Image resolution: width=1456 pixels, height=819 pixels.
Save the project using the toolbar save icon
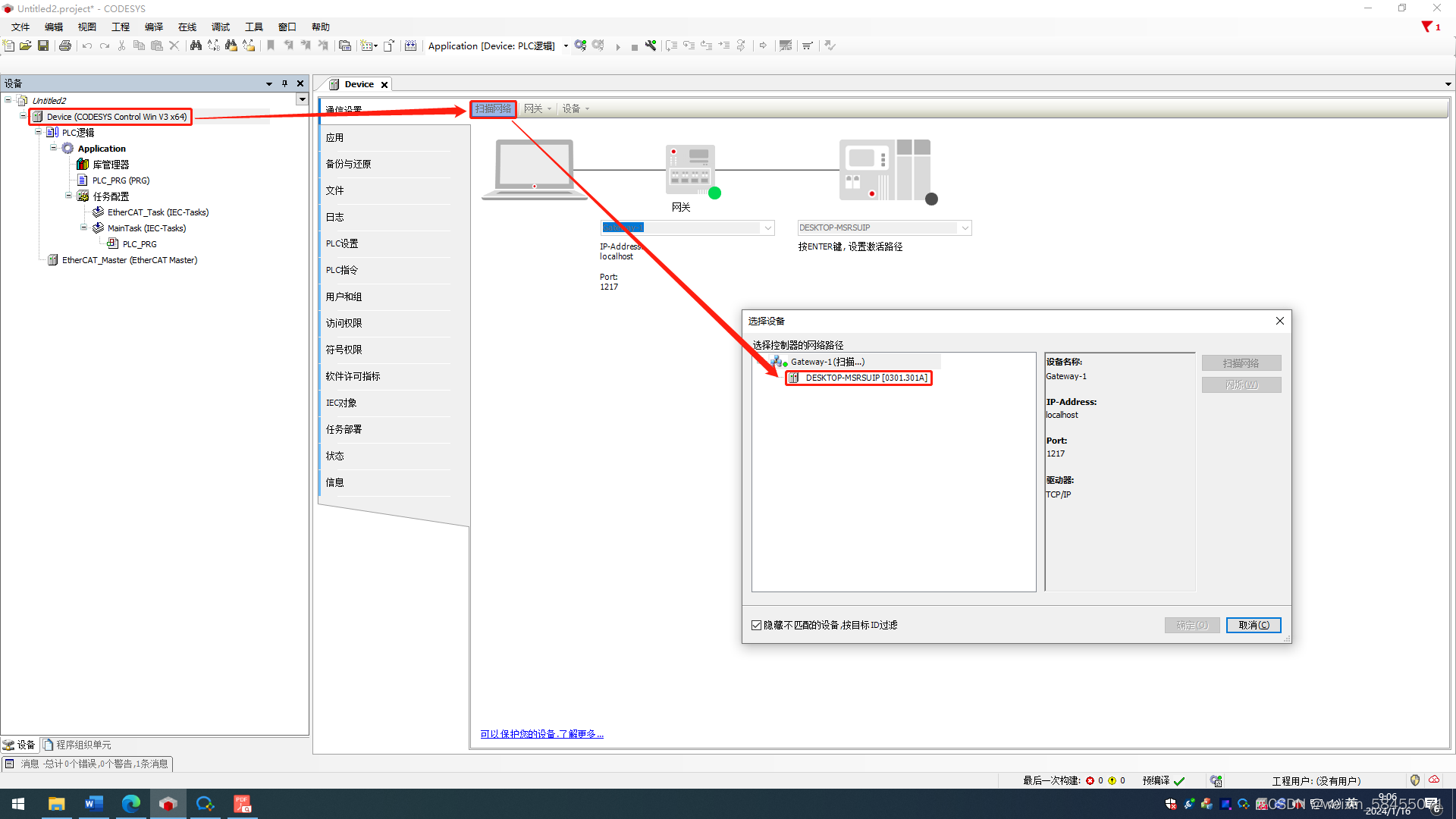click(43, 45)
